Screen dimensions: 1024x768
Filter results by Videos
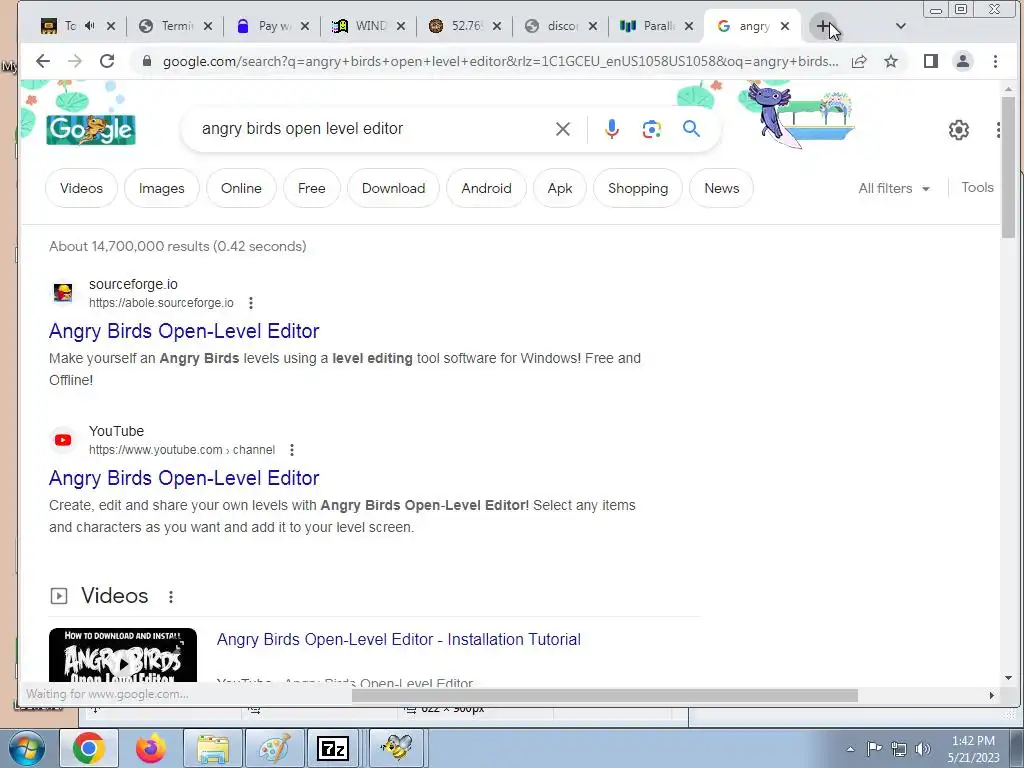click(x=82, y=188)
